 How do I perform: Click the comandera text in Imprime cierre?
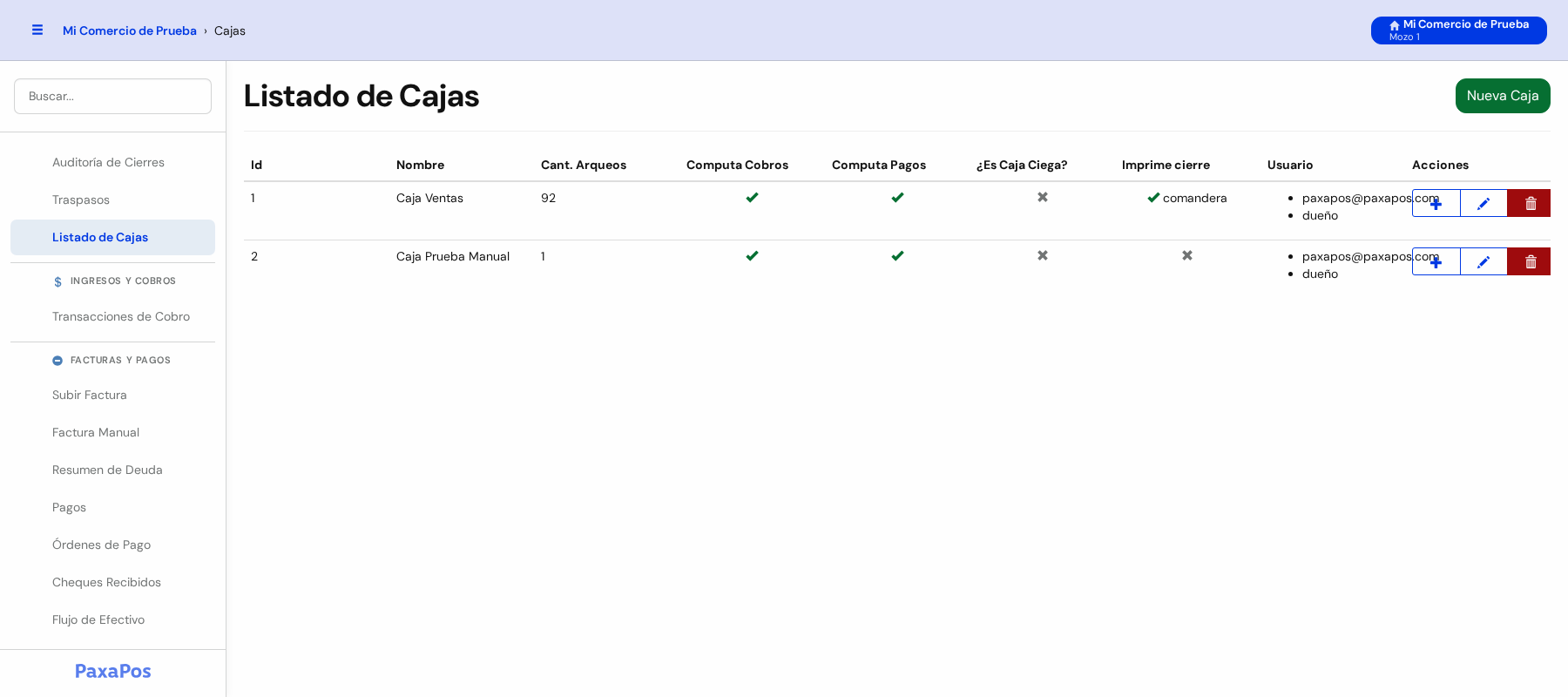pos(1194,198)
